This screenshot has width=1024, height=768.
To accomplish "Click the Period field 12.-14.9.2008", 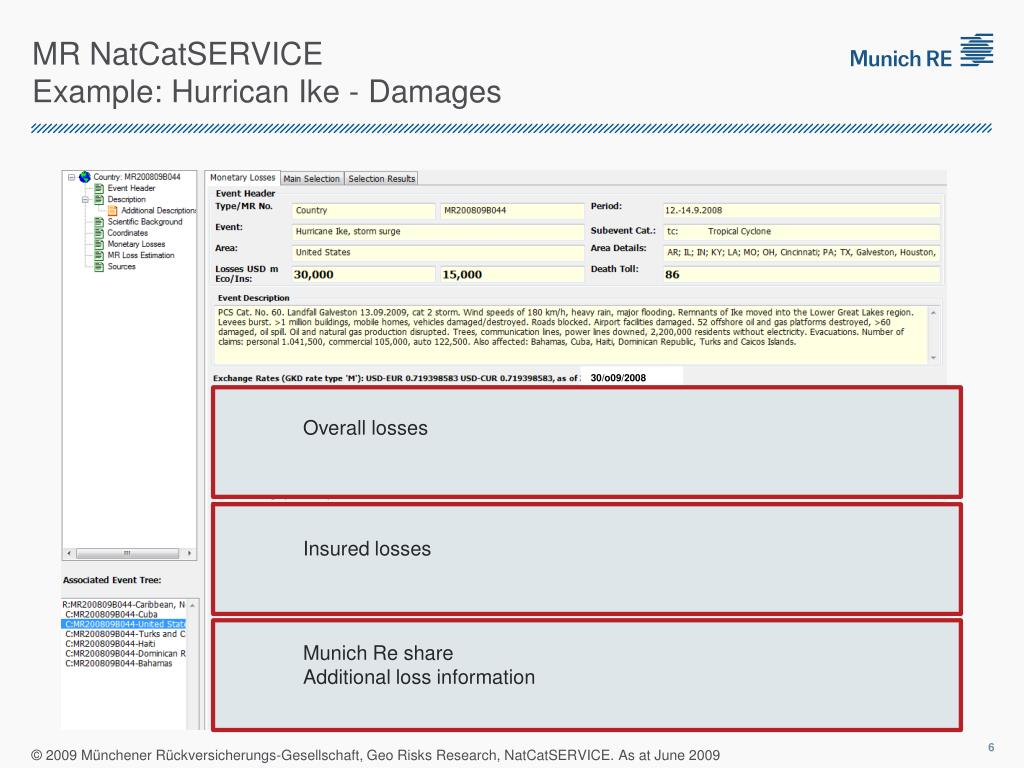I will click(801, 210).
